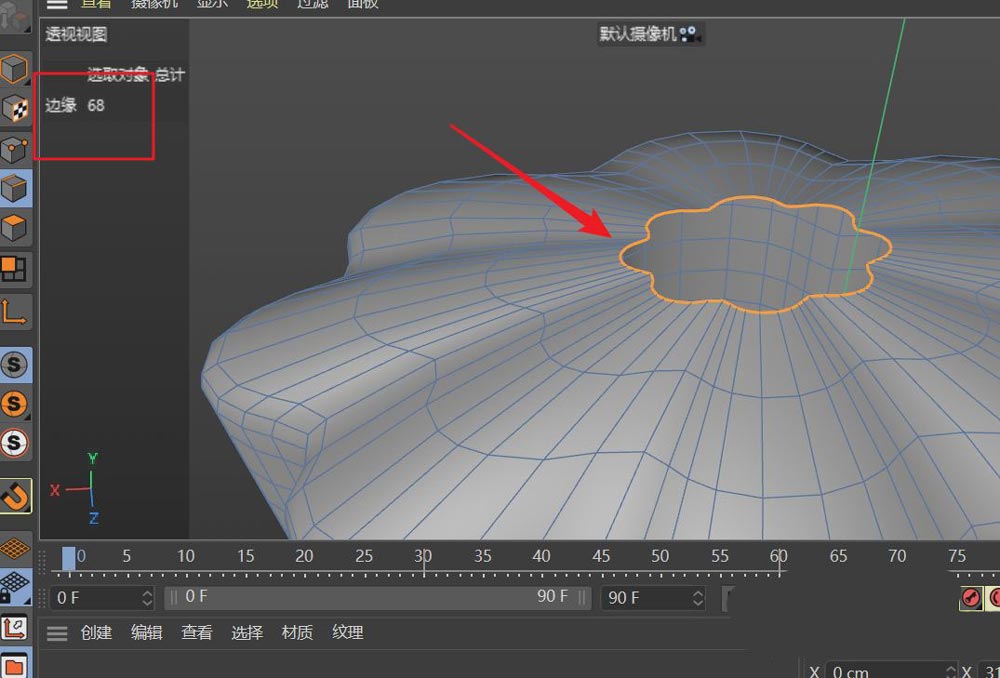Image resolution: width=1000 pixels, height=678 pixels.
Task: Click the start frame 0 F stepper arrows
Action: point(147,598)
